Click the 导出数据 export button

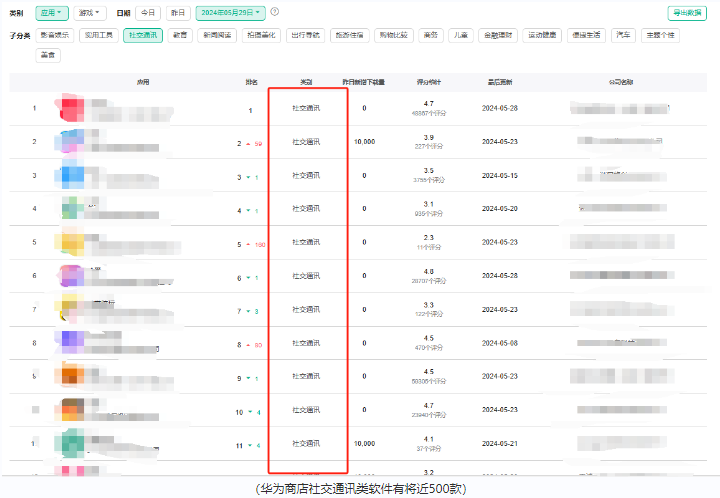(687, 13)
